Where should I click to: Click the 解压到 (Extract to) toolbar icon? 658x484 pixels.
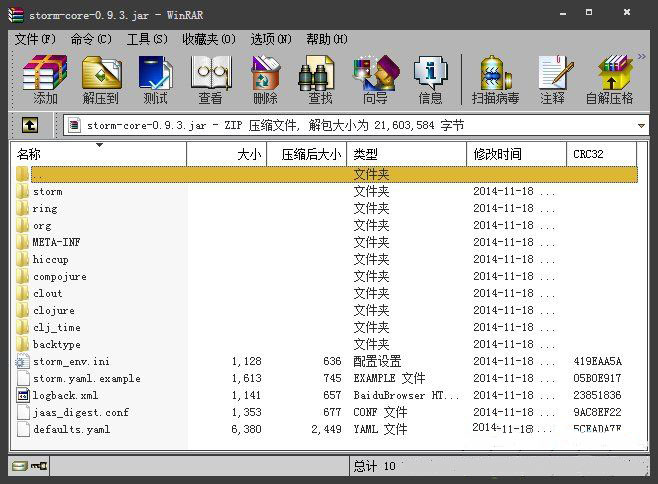(101, 80)
